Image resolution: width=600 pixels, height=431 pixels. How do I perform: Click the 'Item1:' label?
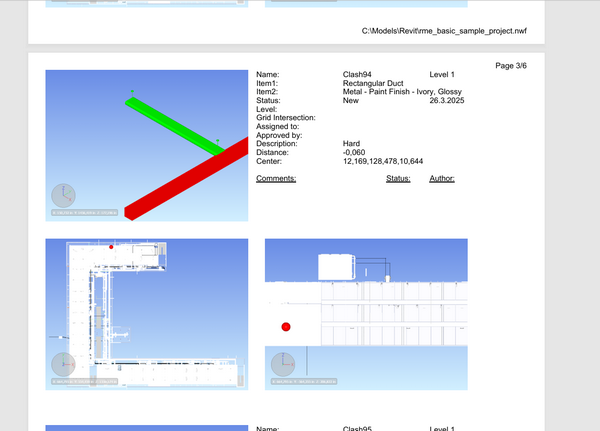click(x=267, y=83)
